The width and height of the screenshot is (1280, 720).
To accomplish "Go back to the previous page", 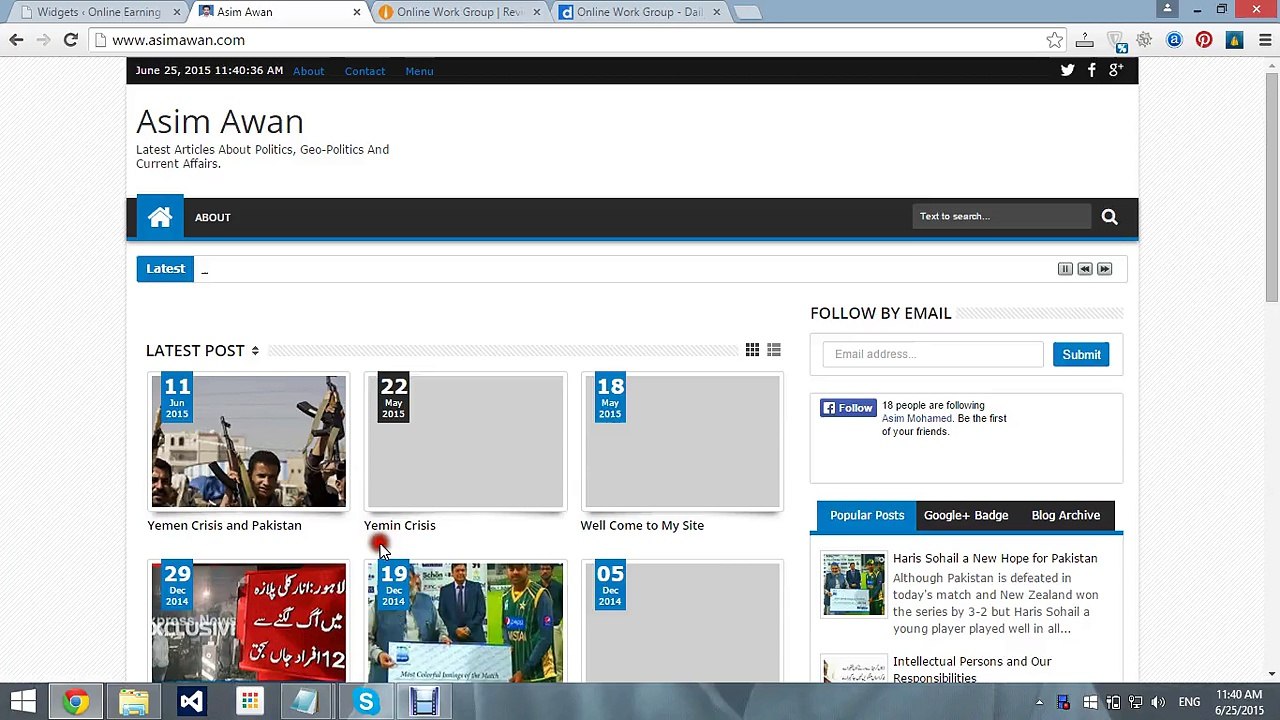I will (x=16, y=40).
